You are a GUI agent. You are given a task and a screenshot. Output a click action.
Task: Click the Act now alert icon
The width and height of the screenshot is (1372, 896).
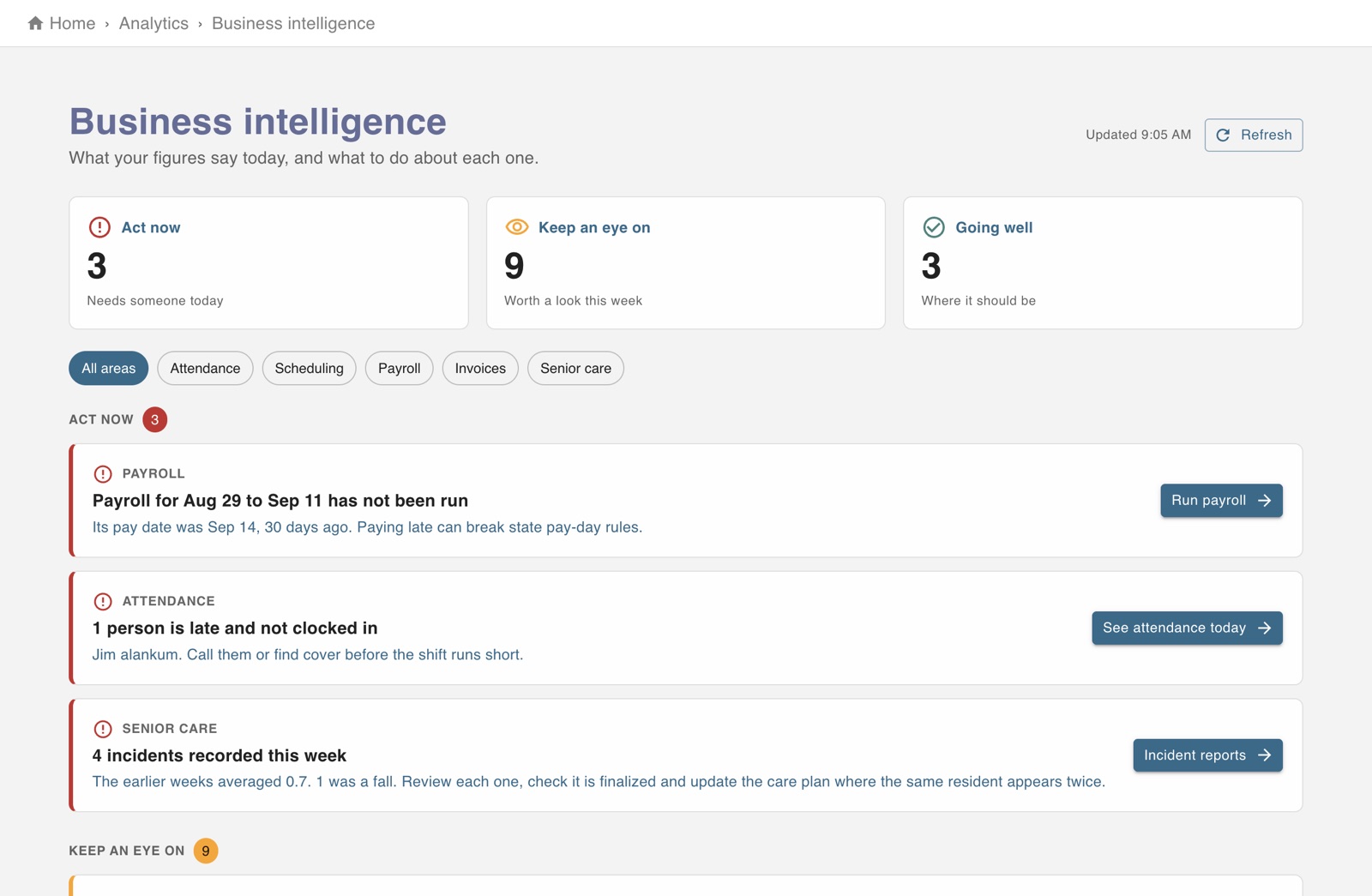99,227
